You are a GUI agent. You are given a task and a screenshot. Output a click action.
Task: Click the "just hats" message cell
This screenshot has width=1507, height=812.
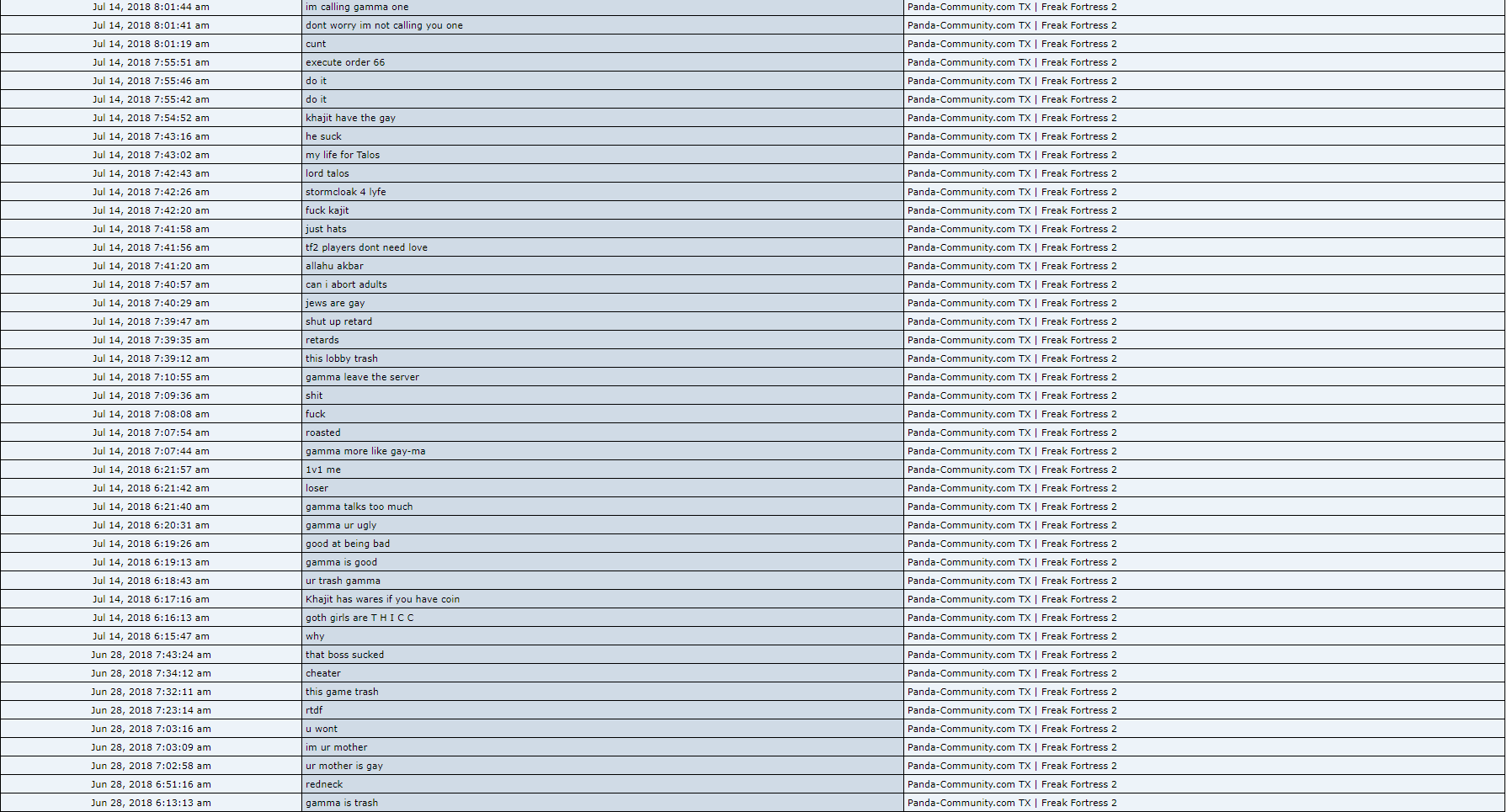(x=326, y=229)
